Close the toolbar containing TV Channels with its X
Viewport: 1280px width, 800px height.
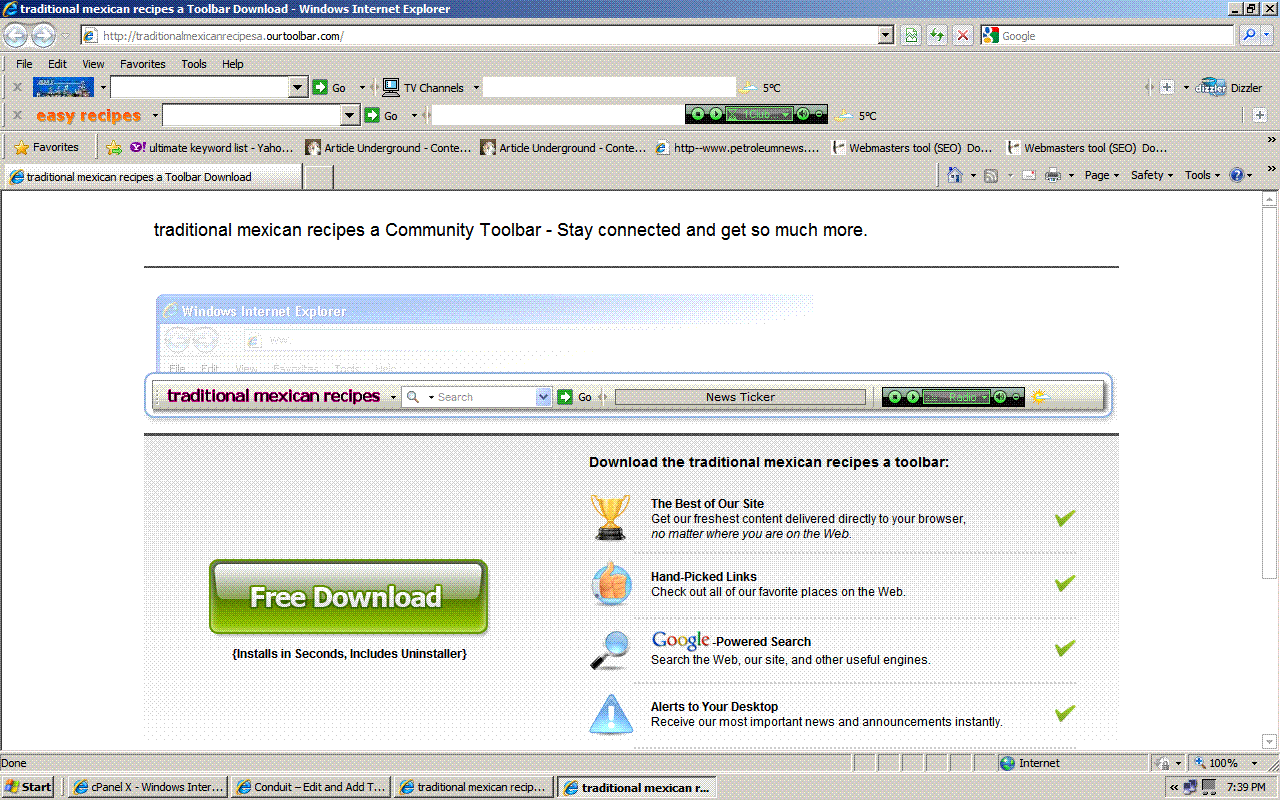pos(16,88)
